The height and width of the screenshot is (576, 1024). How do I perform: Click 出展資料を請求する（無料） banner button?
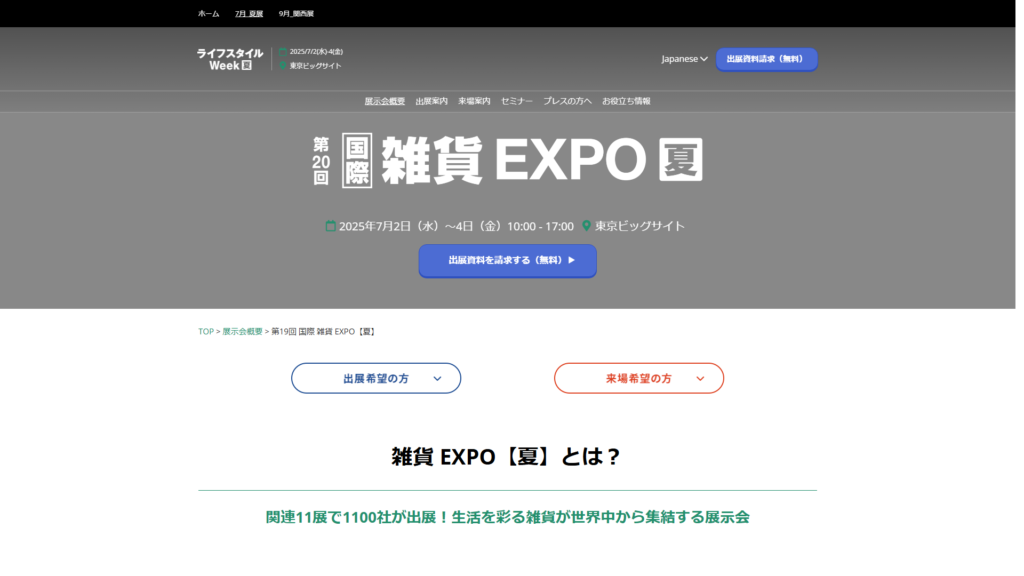point(507,261)
